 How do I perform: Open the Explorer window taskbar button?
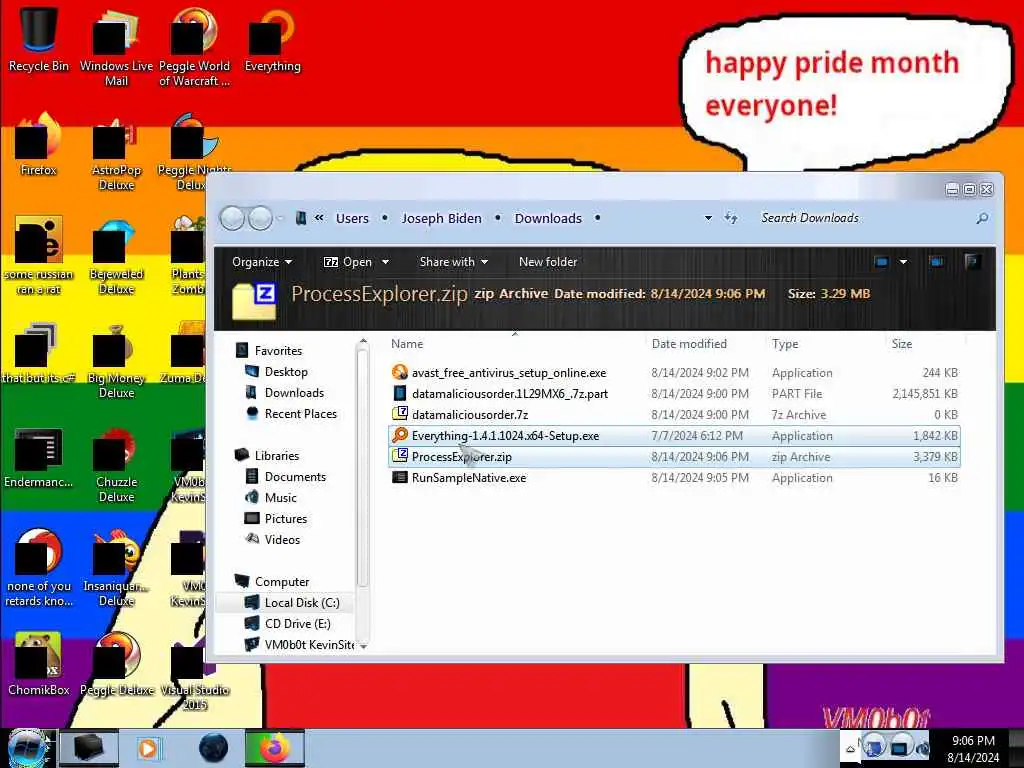click(89, 748)
